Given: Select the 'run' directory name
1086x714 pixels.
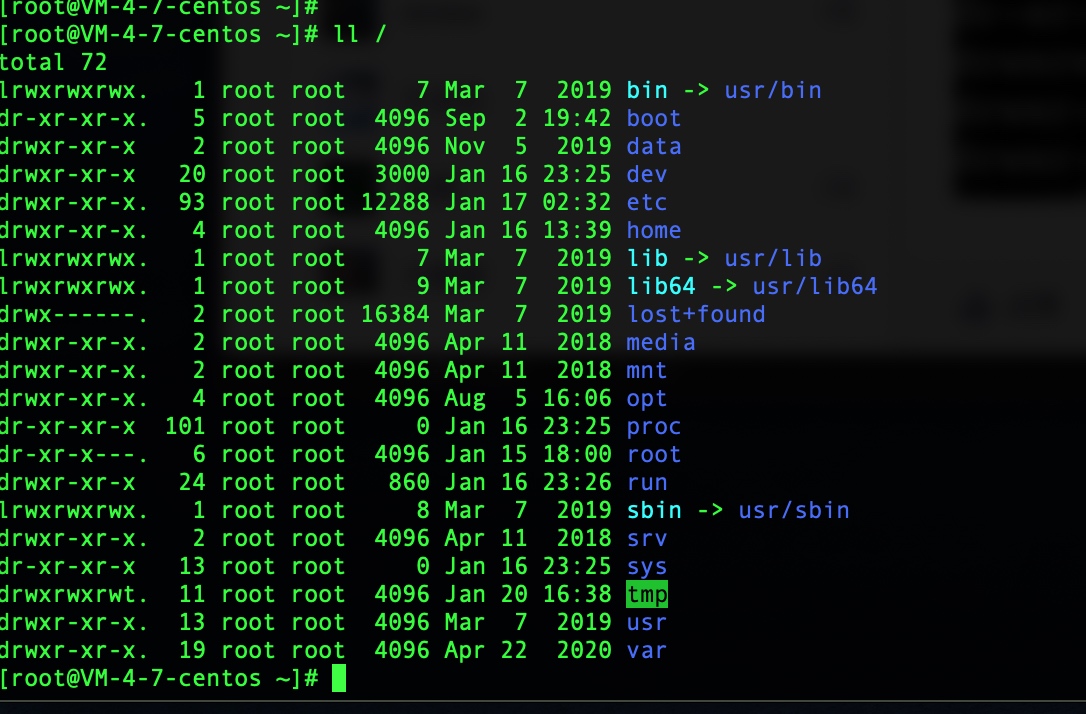Looking at the screenshot, I should (647, 482).
